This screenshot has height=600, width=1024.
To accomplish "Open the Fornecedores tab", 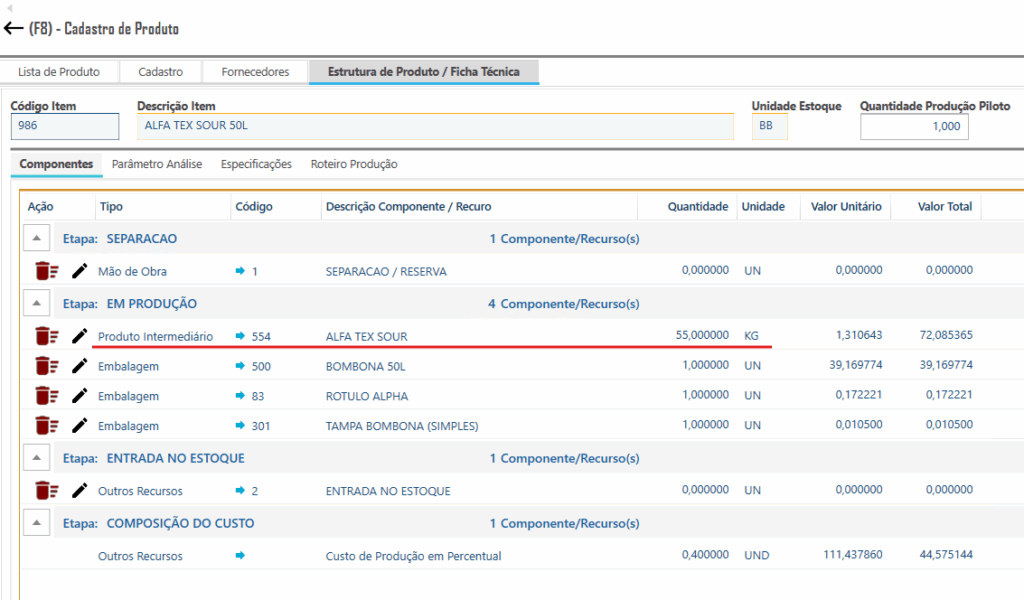I will click(255, 72).
